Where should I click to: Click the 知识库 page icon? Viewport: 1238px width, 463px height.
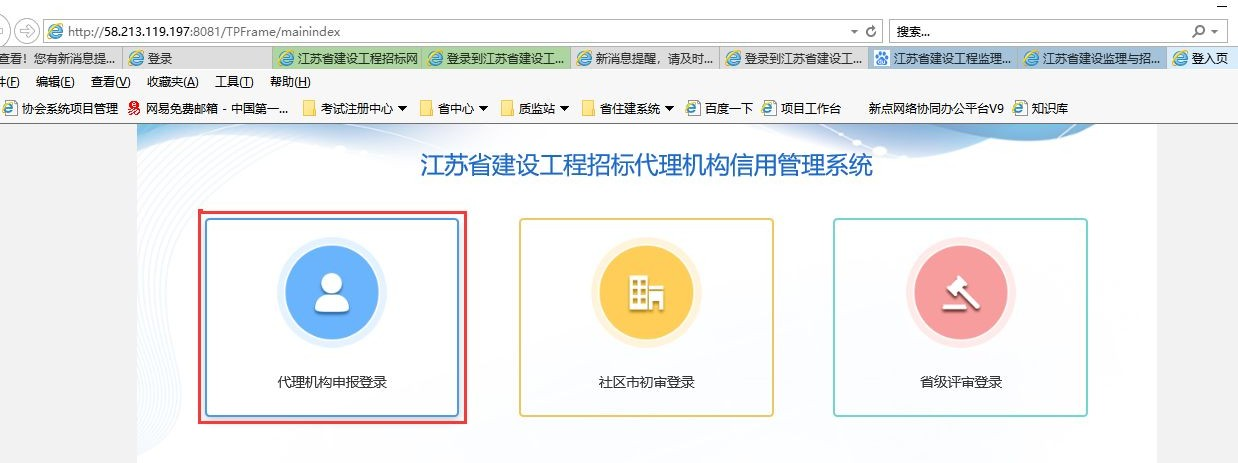pos(1020,108)
